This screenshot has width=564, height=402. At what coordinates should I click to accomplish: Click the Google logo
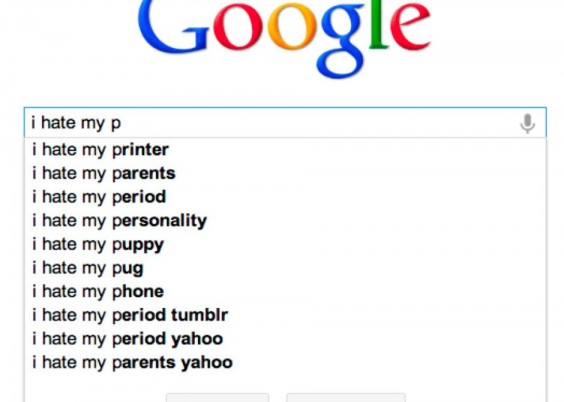[284, 38]
